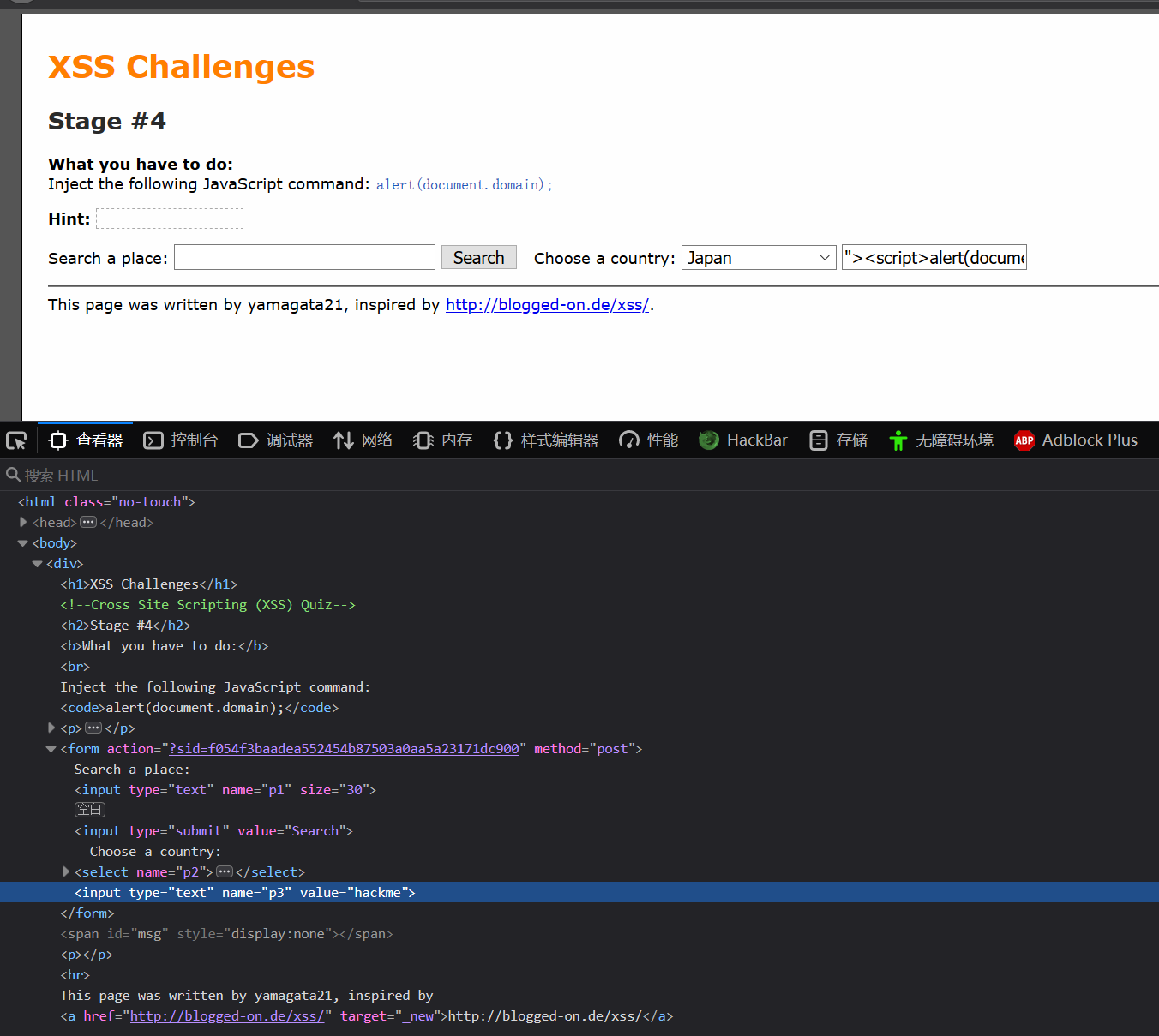Open the blogged-on.de/xss link on page

tap(548, 304)
